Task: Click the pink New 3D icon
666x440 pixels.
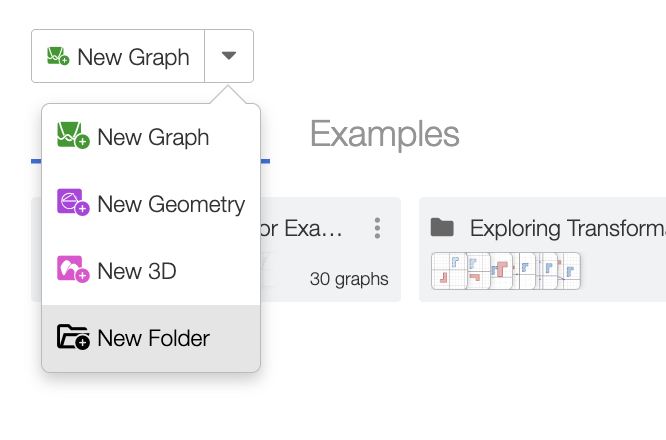Action: click(x=73, y=271)
